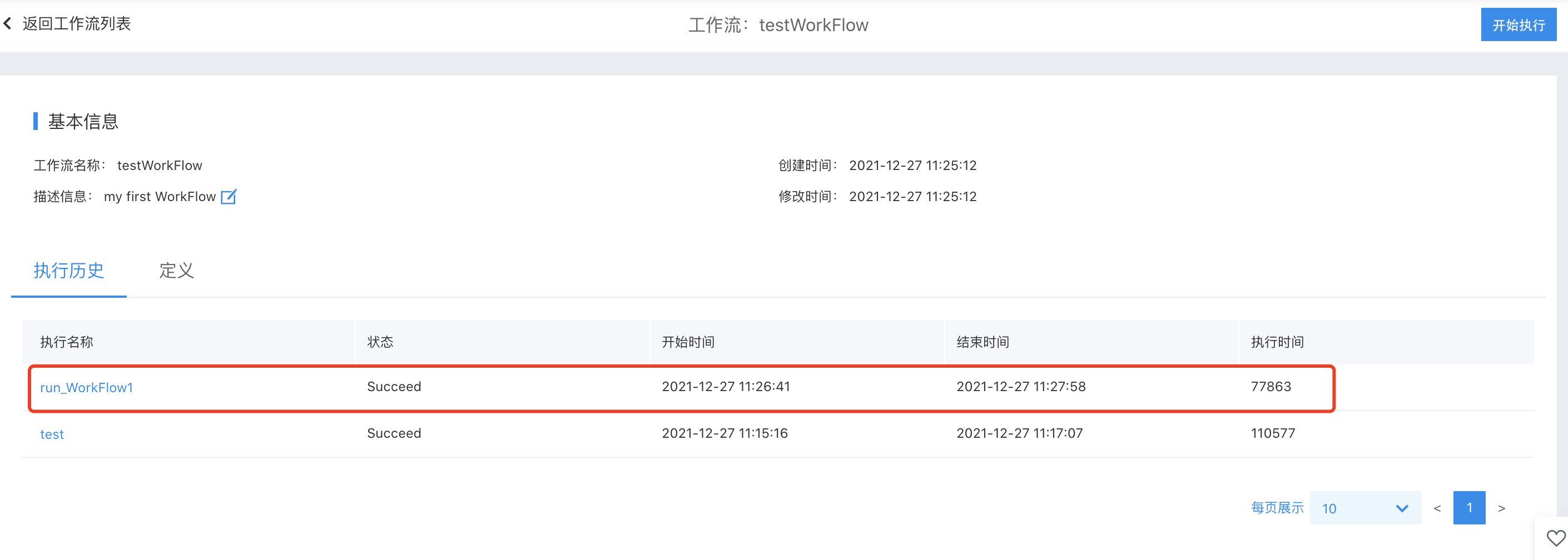This screenshot has width=1568, height=560.
Task: Go to the previous page with the < arrow
Action: tap(1437, 508)
